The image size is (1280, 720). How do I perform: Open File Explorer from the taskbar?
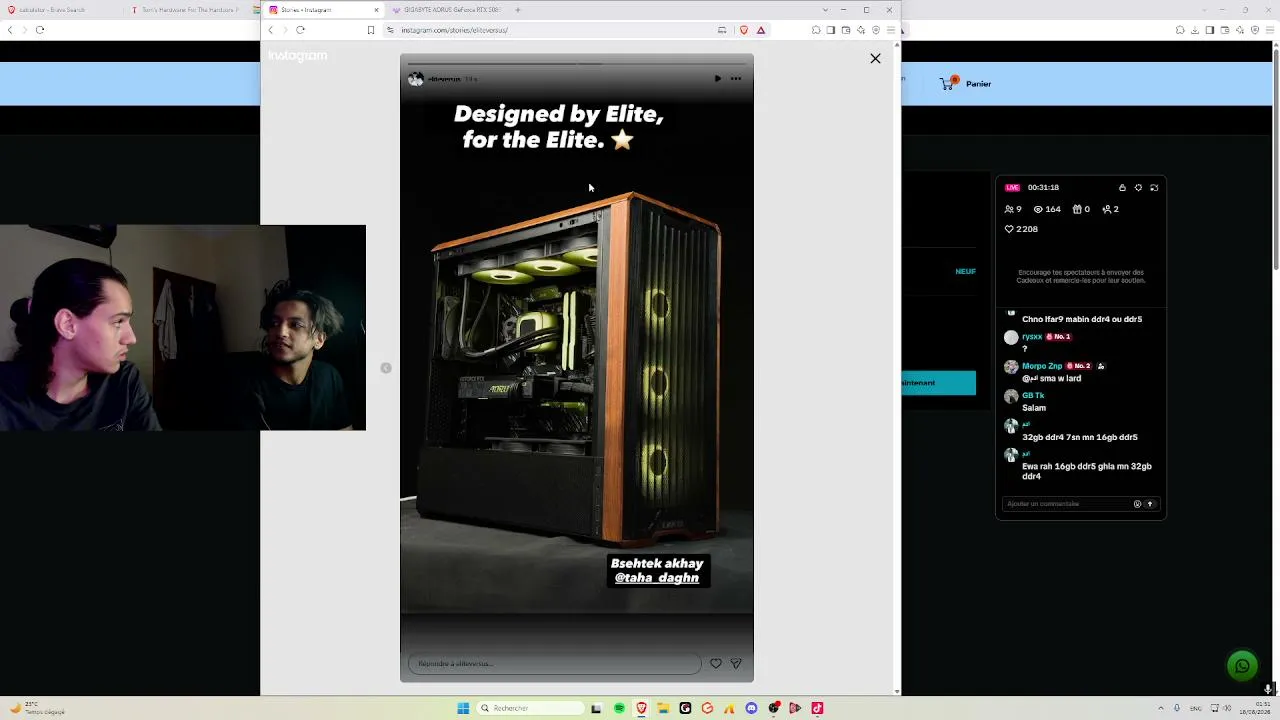tap(662, 708)
